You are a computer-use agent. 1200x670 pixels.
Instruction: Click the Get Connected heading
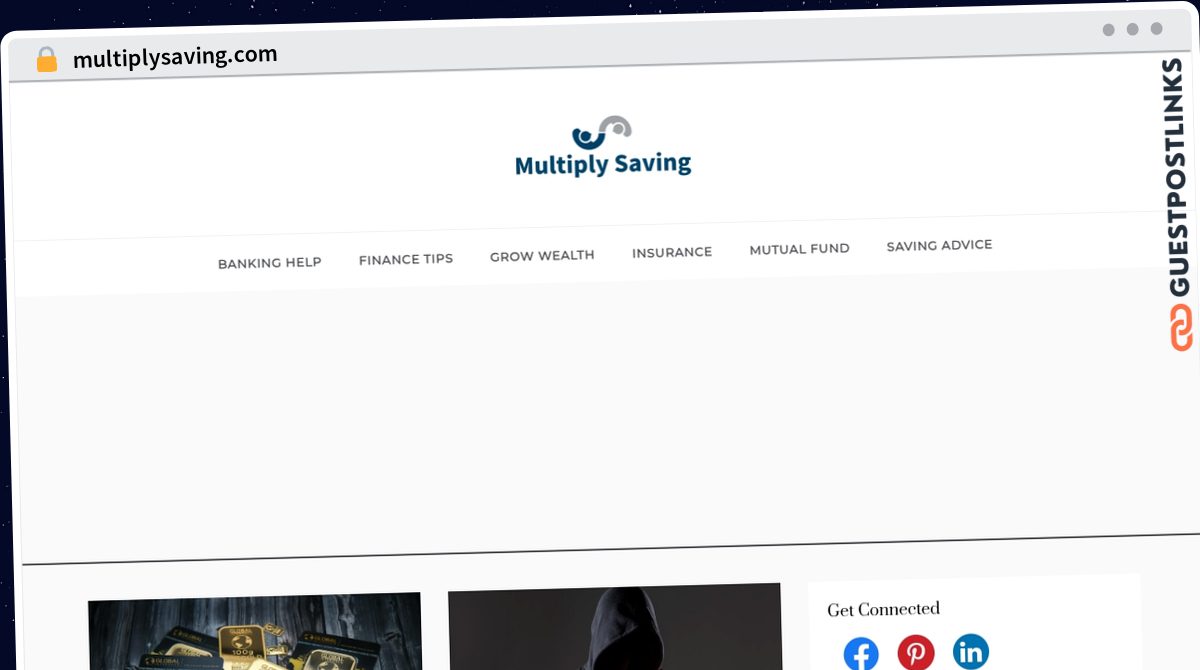(x=884, y=609)
